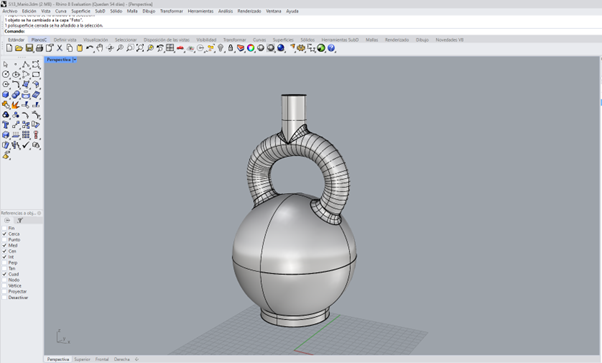Toggle the Int object snap
The width and height of the screenshot is (602, 363).
click(5, 257)
